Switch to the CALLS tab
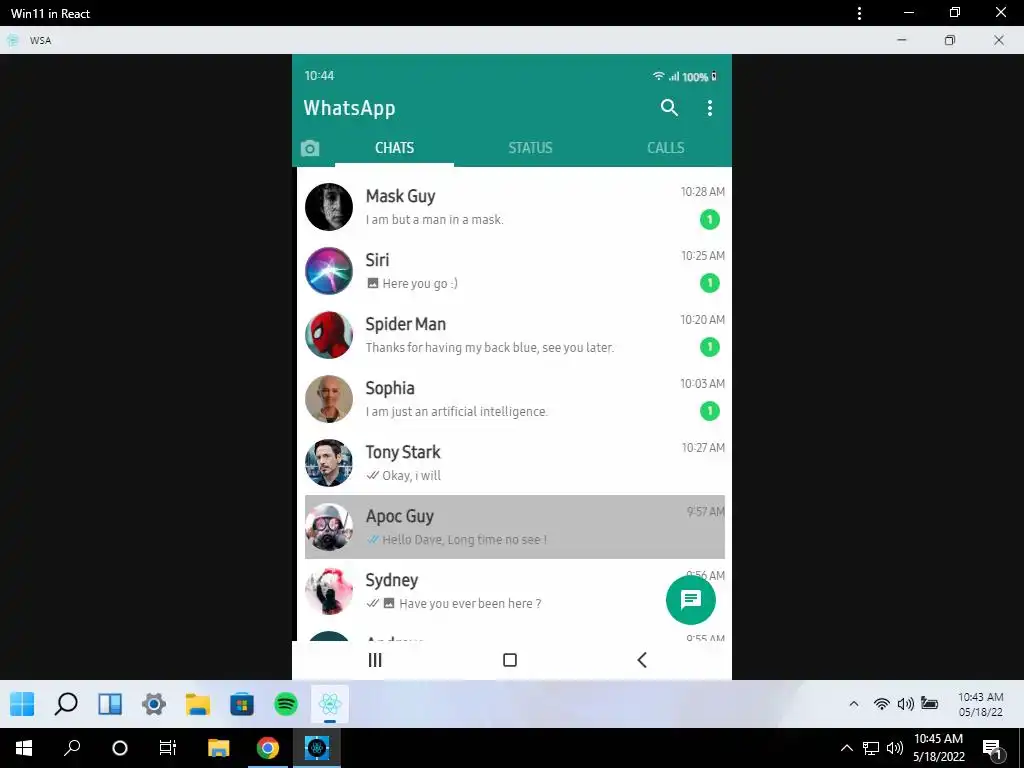 click(665, 148)
